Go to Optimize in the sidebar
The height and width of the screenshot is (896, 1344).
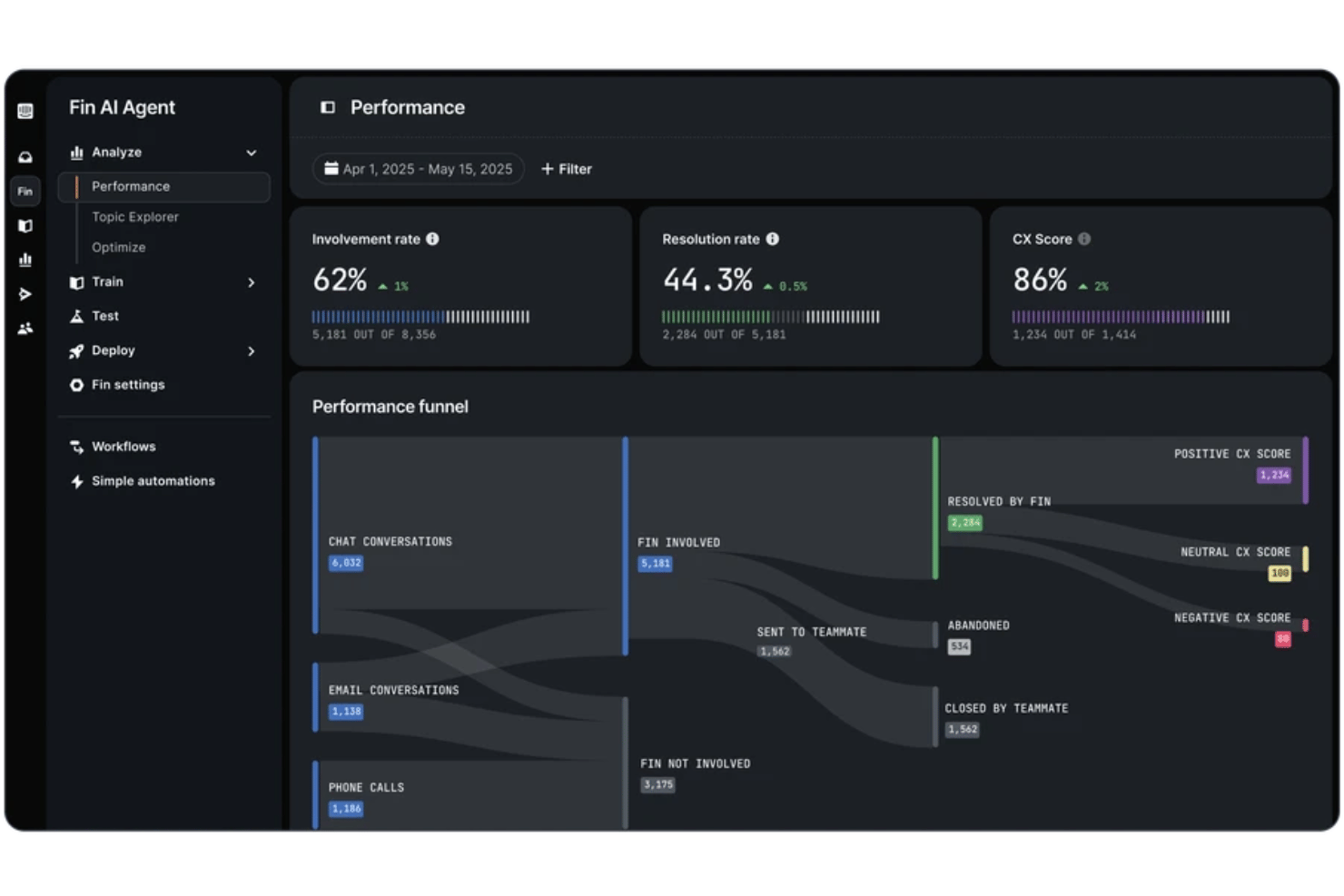[x=119, y=247]
